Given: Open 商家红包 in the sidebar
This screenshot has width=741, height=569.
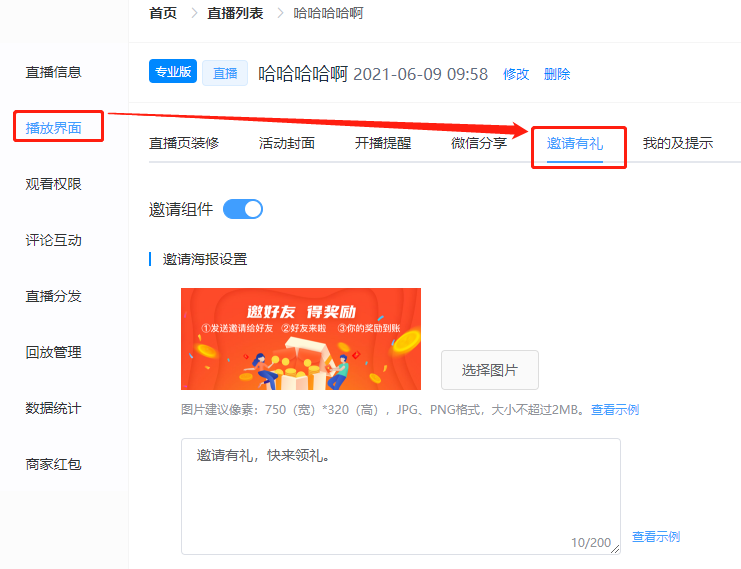Looking at the screenshot, I should (x=53, y=465).
